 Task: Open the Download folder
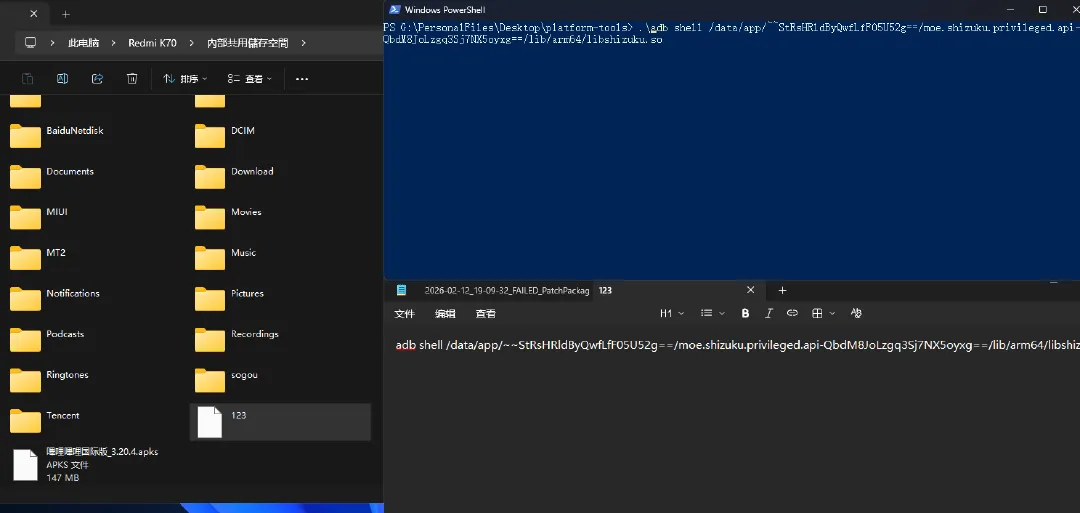pyautogui.click(x=251, y=172)
